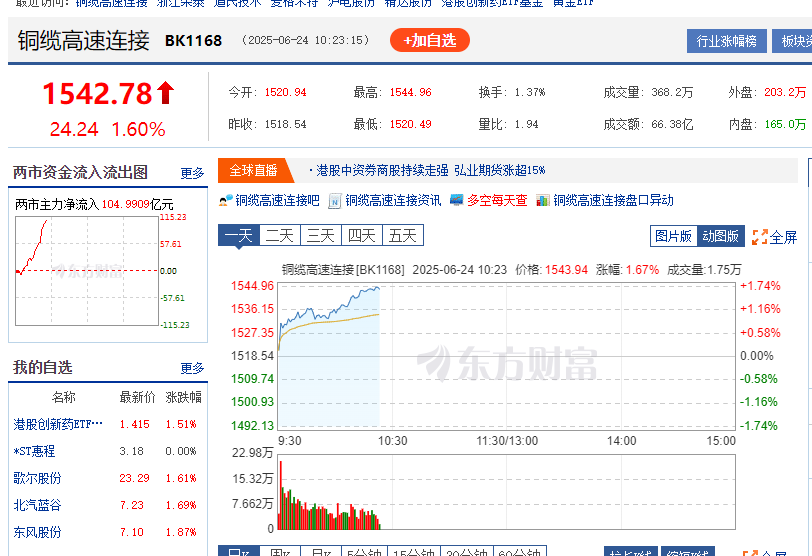812x556 pixels.
Task: Open 港股创新药ETF in watchlist
Action: [57, 425]
